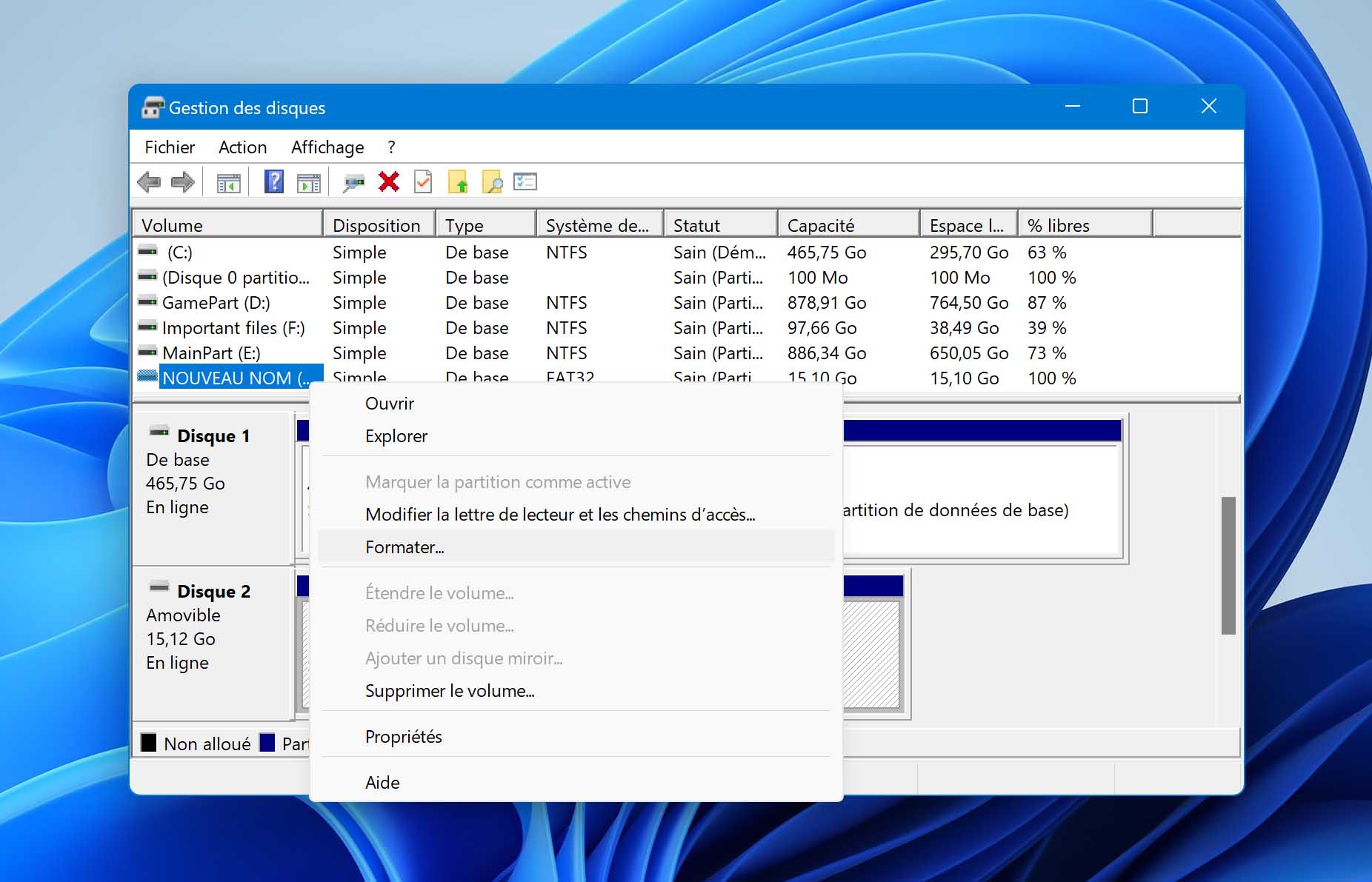Click the black Non alloué legend swatch

point(148,743)
